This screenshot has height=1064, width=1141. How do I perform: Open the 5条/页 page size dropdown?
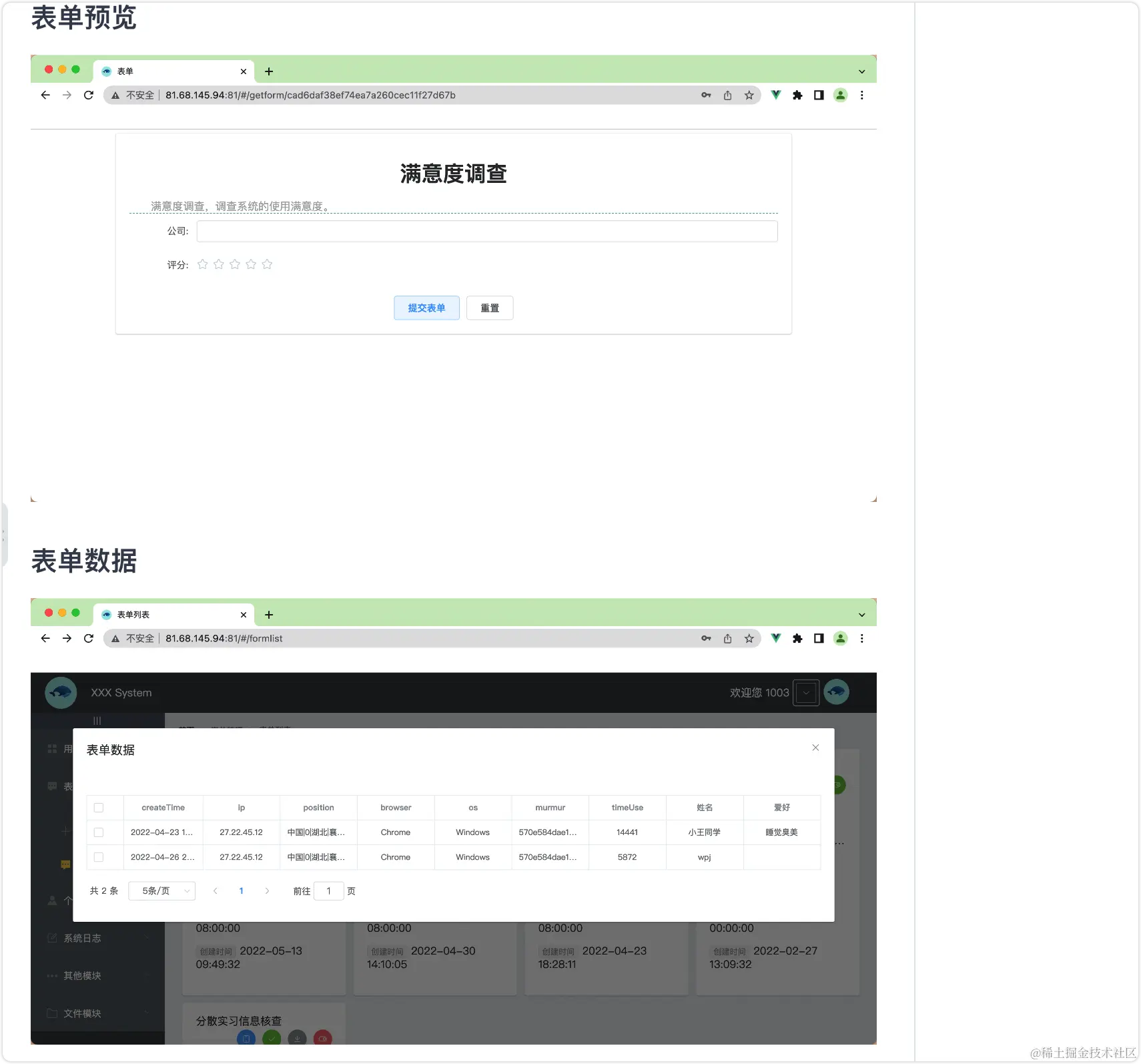click(161, 890)
